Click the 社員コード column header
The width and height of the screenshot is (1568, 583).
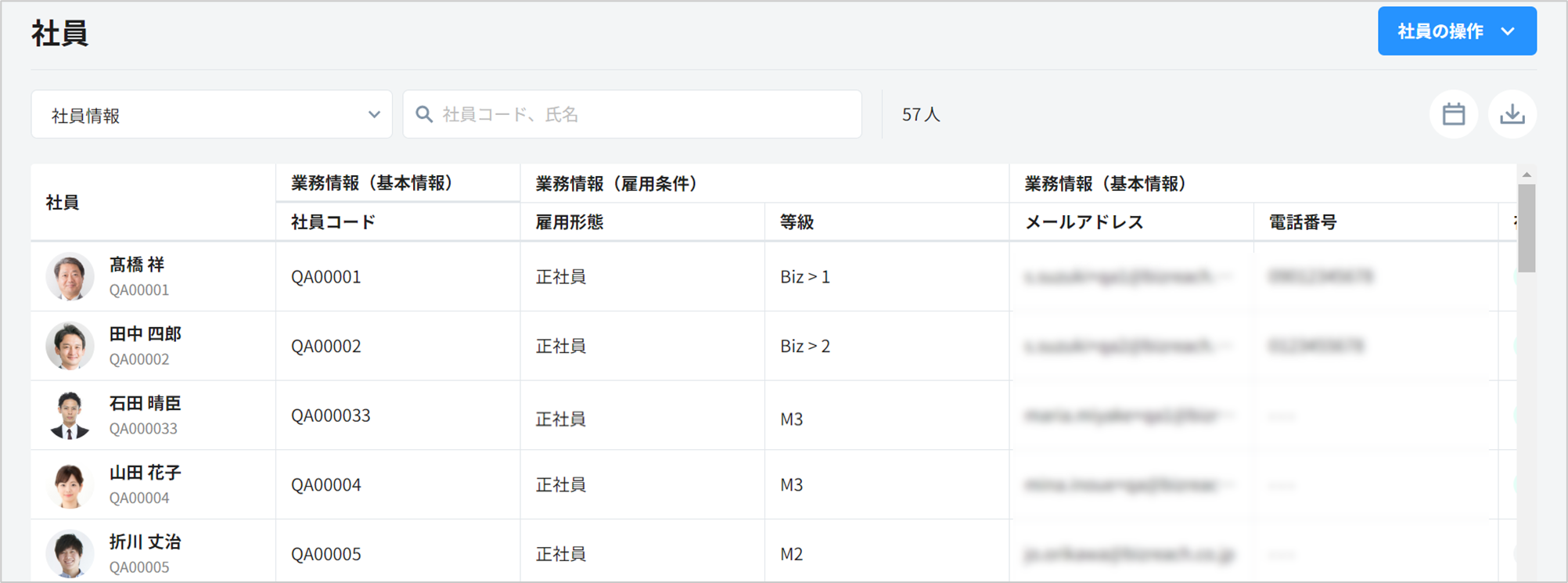coord(333,222)
